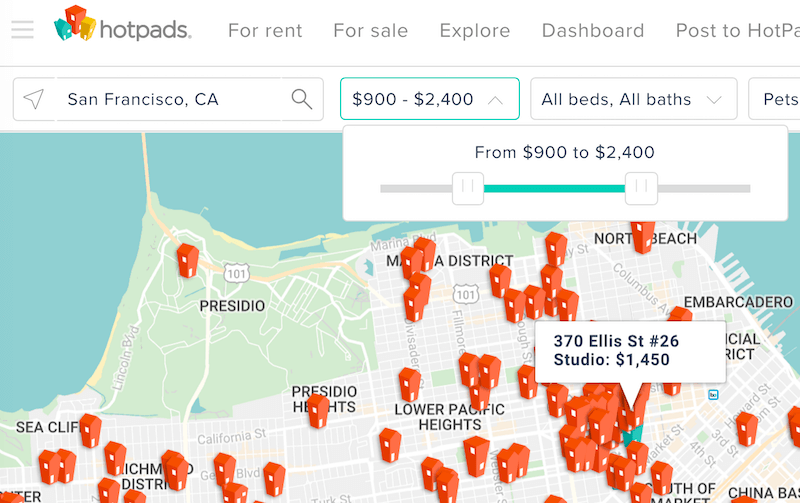Open the For rent menu
Viewport: 800px width, 503px height.
coord(265,31)
